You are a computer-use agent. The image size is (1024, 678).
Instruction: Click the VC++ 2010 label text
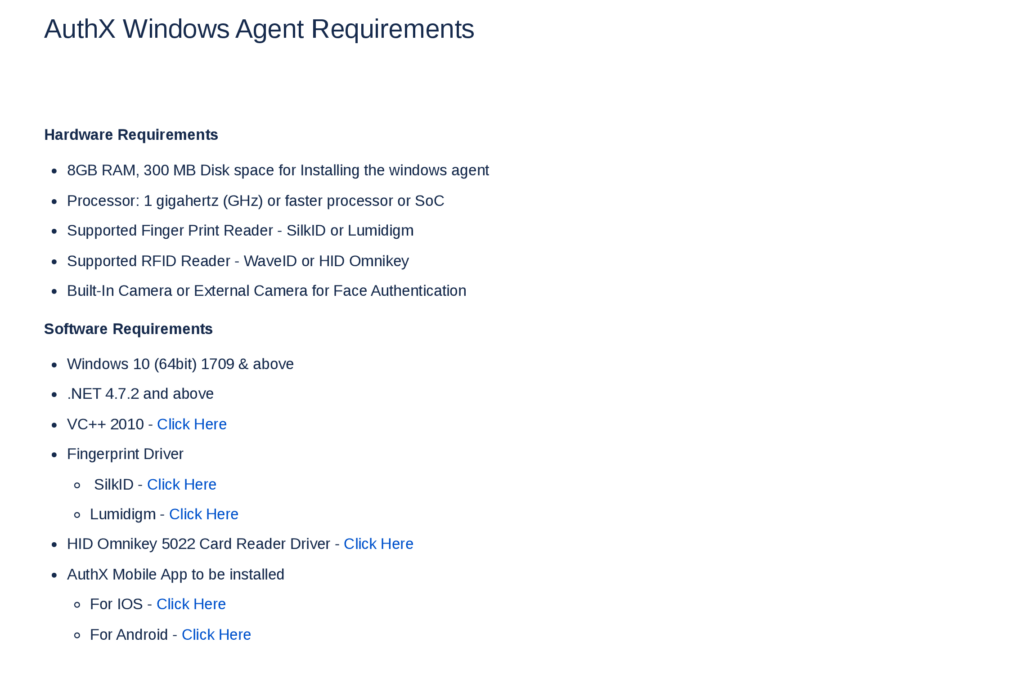coord(105,424)
